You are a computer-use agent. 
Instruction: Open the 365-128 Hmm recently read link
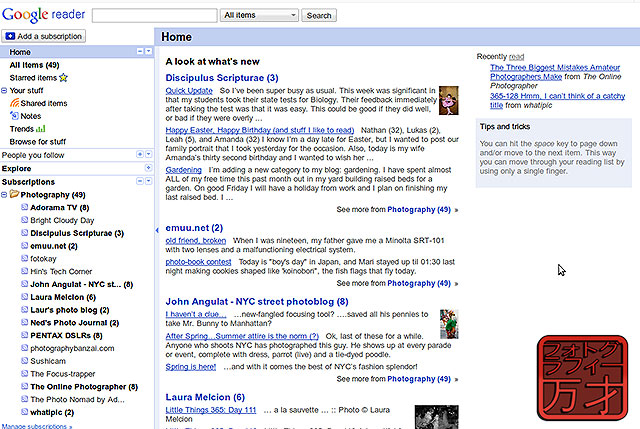point(558,100)
